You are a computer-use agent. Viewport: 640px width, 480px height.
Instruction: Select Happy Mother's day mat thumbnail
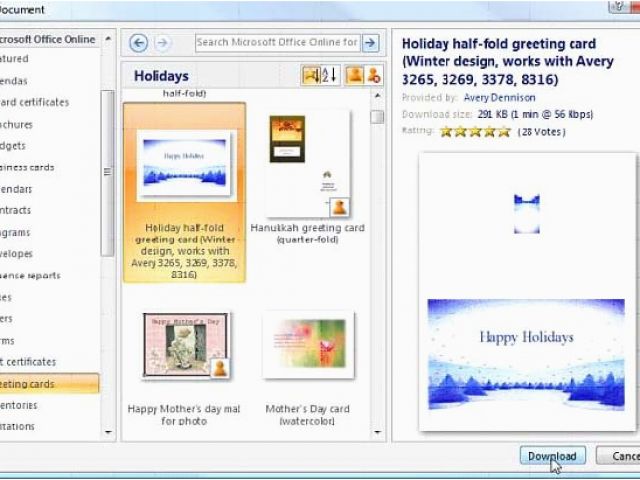pyautogui.click(x=185, y=345)
